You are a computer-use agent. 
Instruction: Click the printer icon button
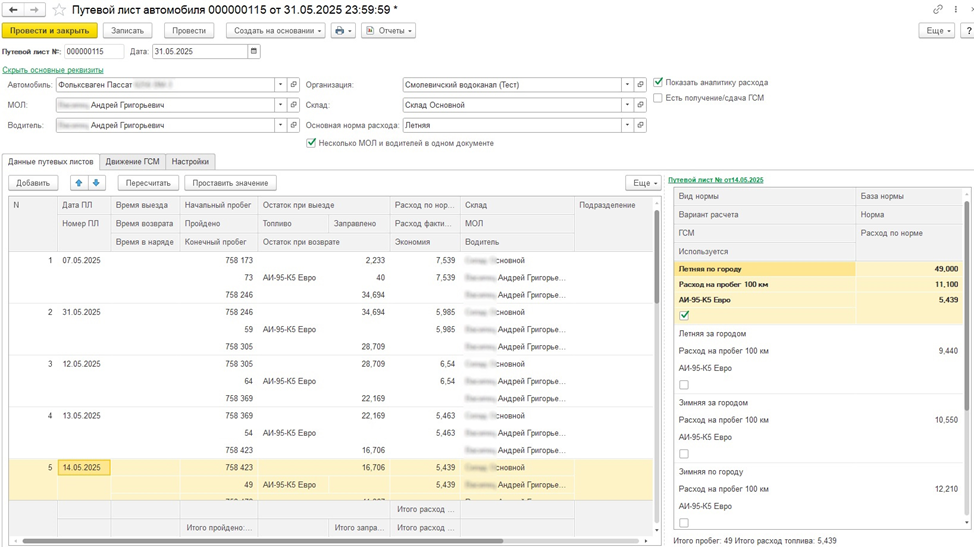[x=340, y=31]
